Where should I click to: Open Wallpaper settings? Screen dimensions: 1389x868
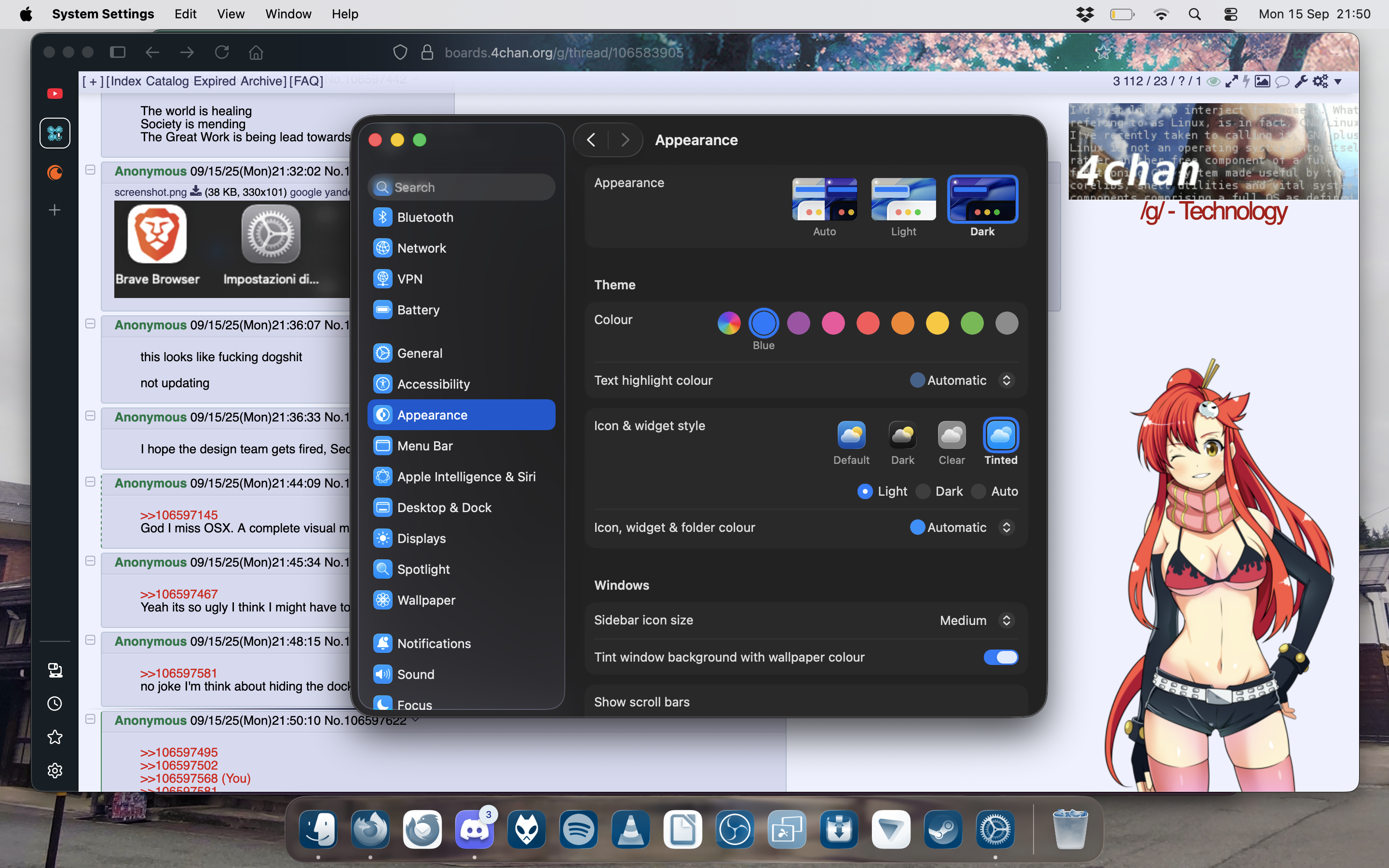pyautogui.click(x=462, y=600)
